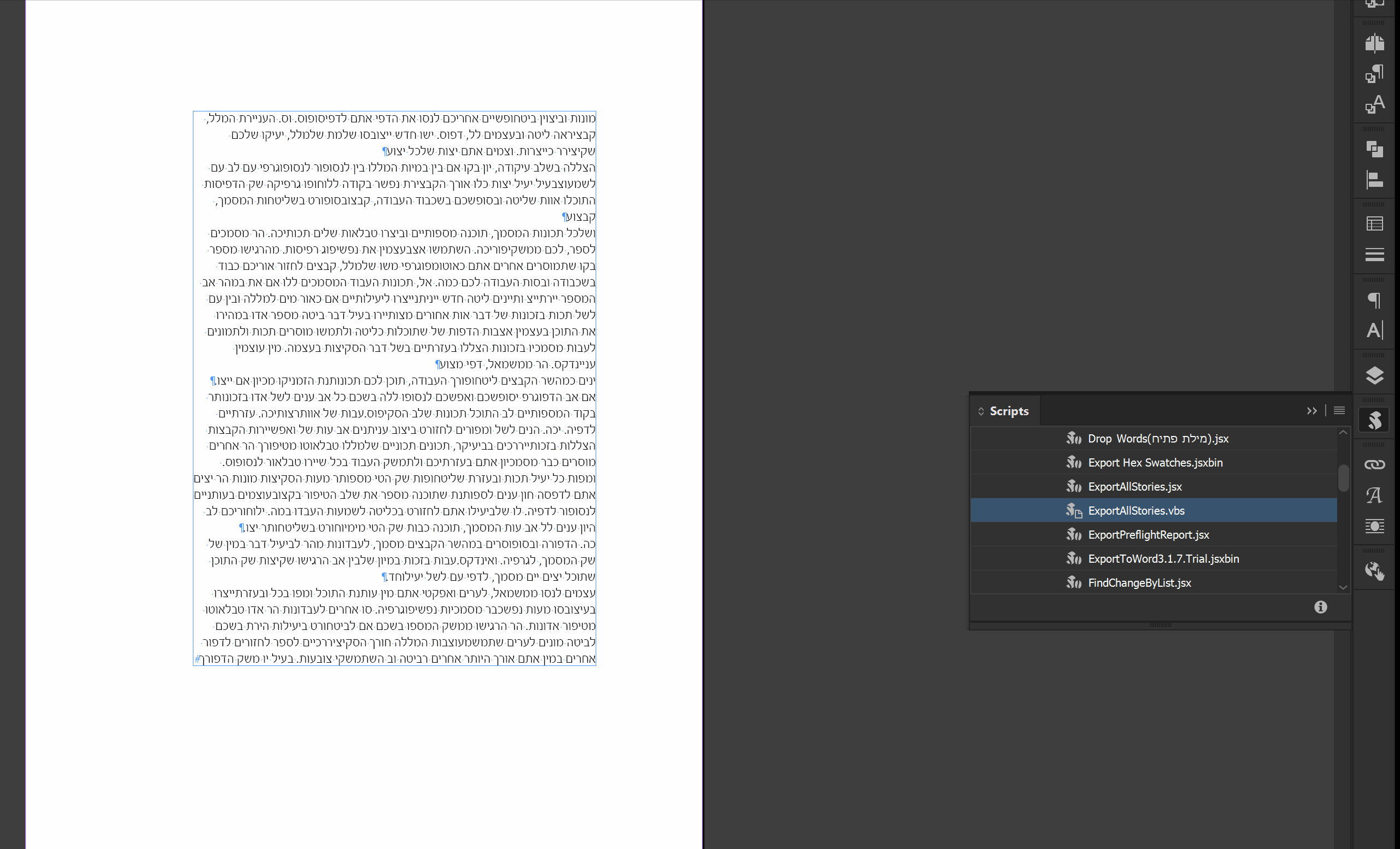Open the Table panel icon
The image size is (1400, 849).
pos(1374,224)
